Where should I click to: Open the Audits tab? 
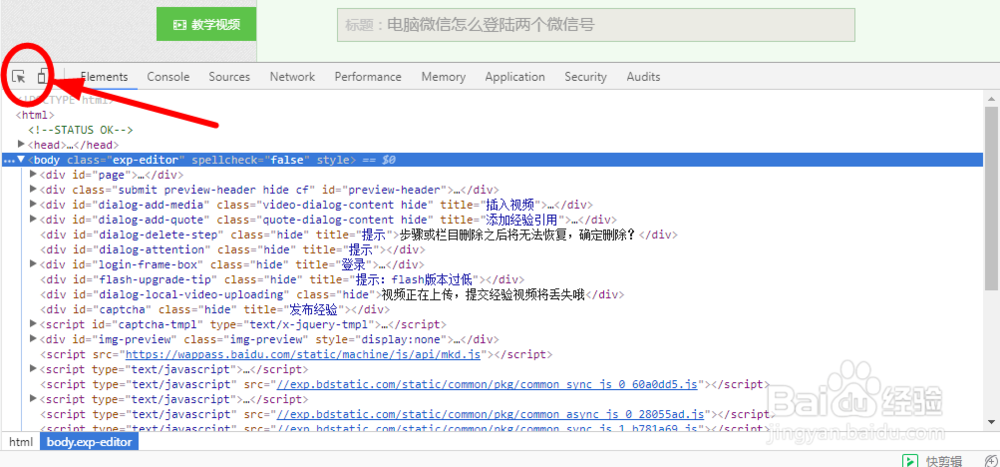pos(643,77)
